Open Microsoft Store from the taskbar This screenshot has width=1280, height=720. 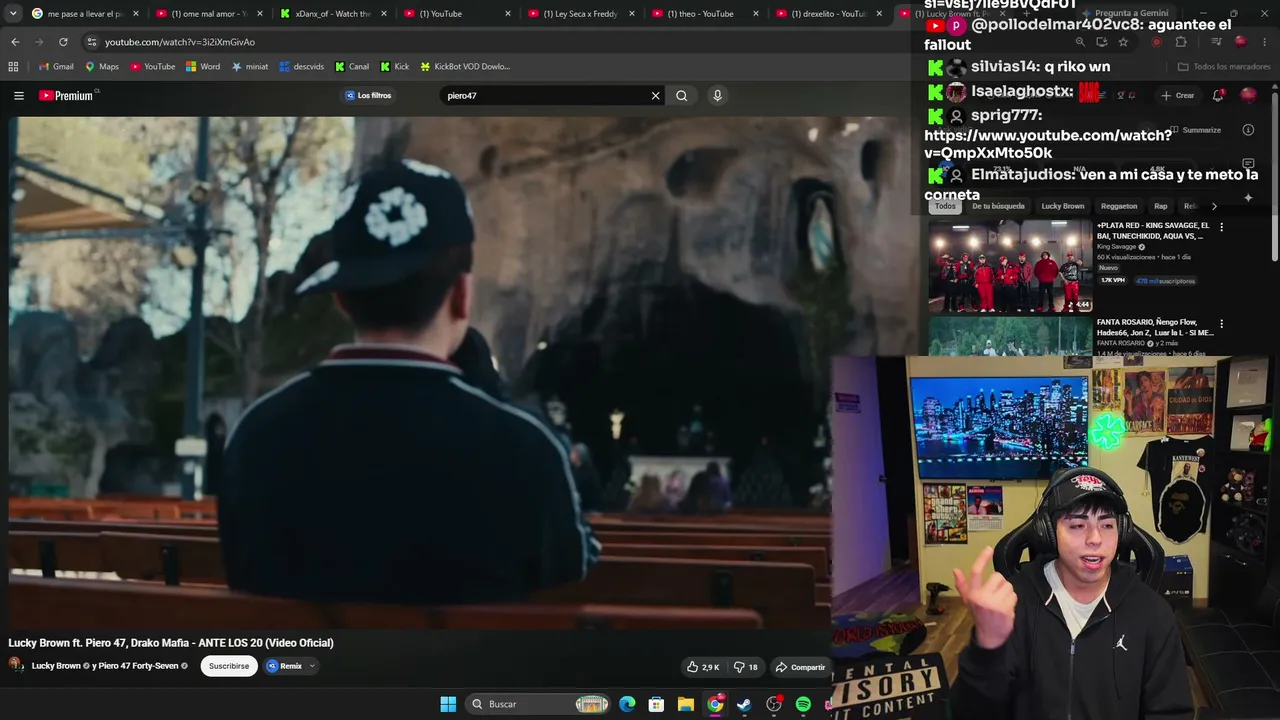tap(656, 704)
